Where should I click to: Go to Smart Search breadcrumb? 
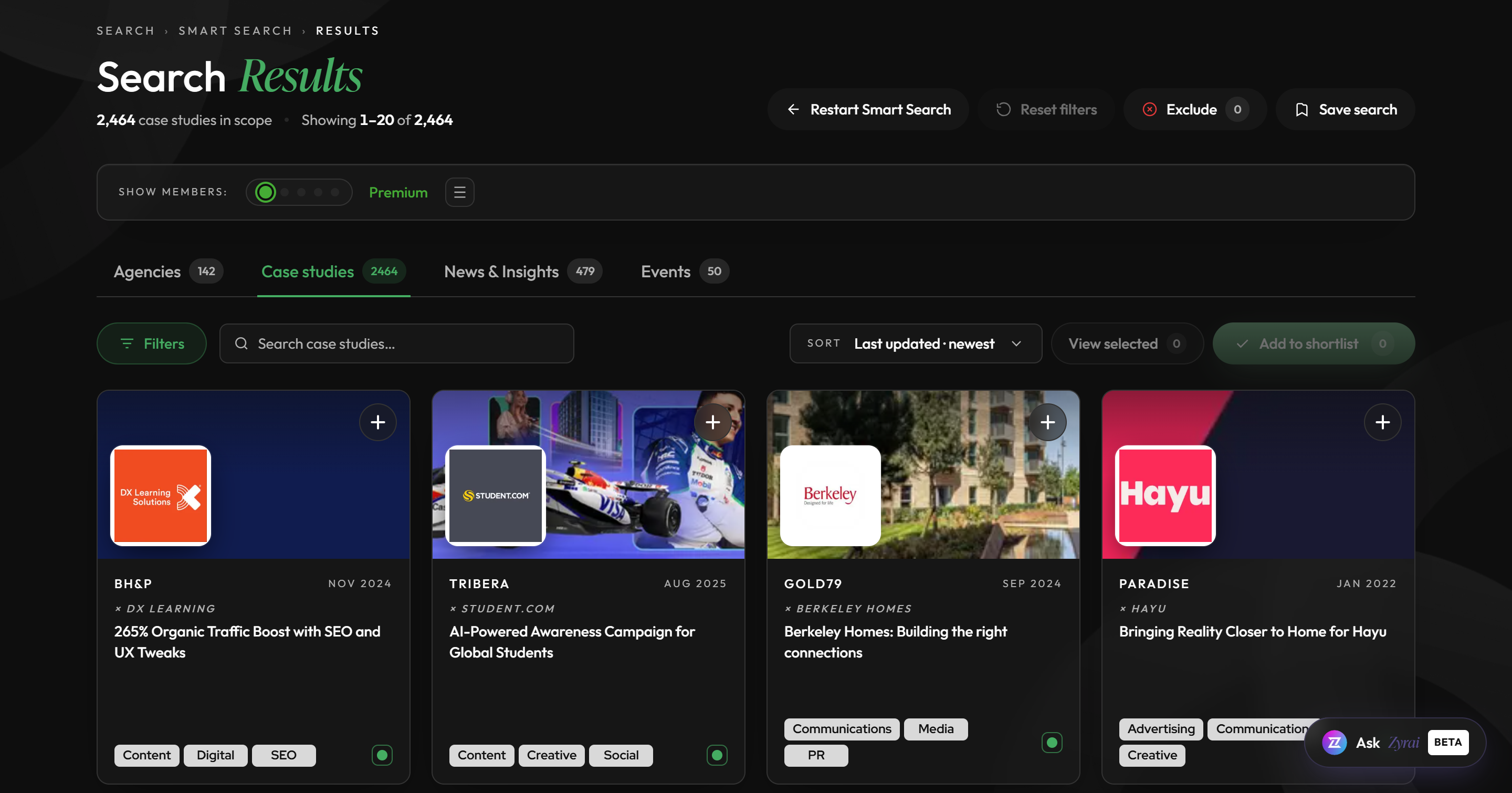click(235, 30)
